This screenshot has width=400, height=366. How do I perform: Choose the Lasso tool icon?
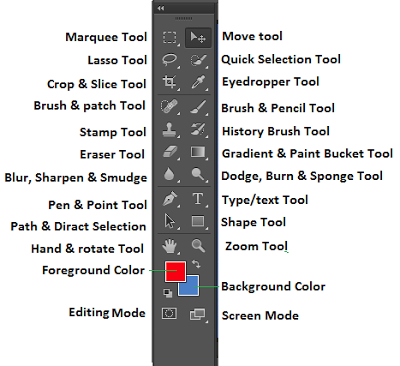[x=170, y=60]
